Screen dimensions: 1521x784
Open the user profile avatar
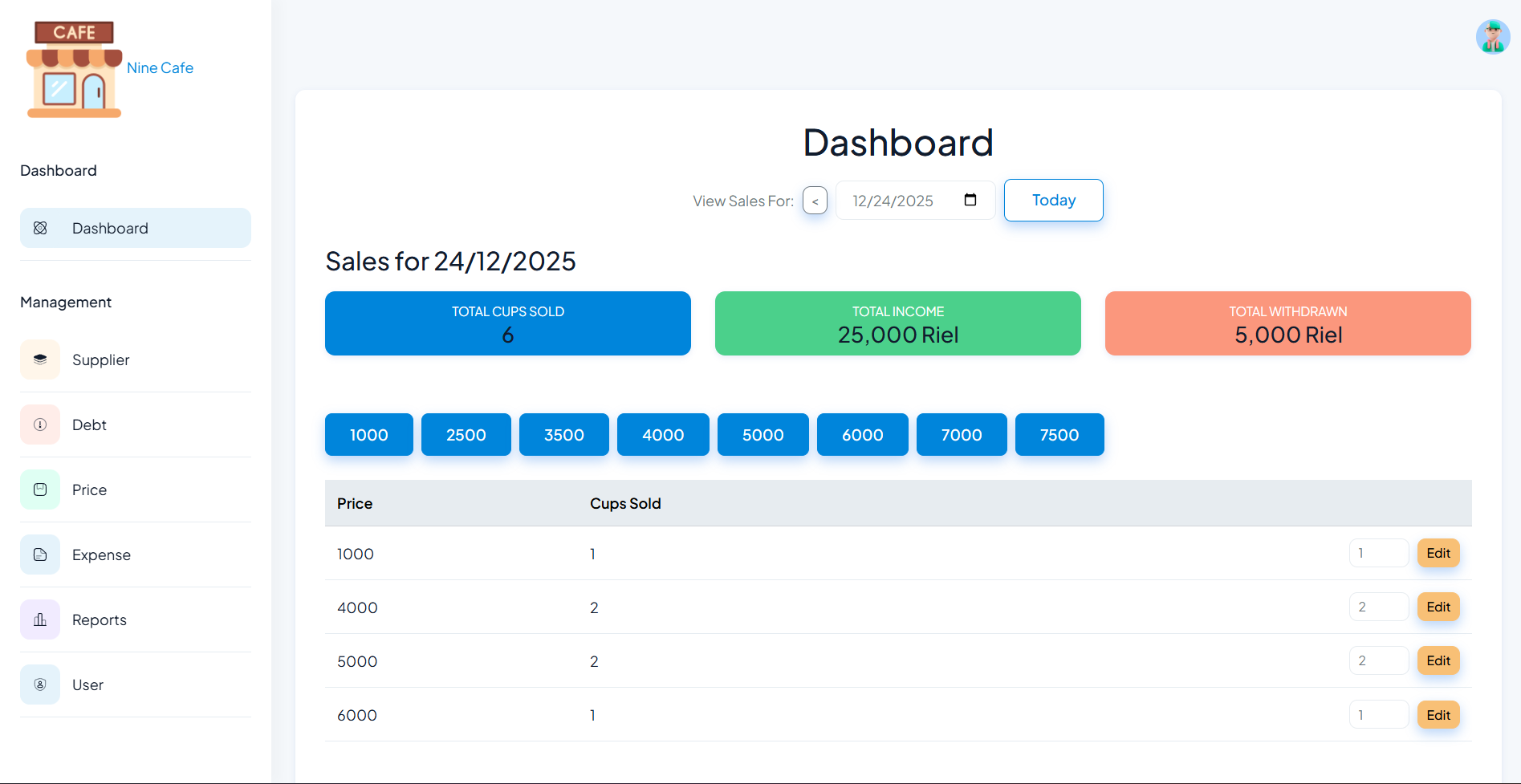tap(1492, 36)
